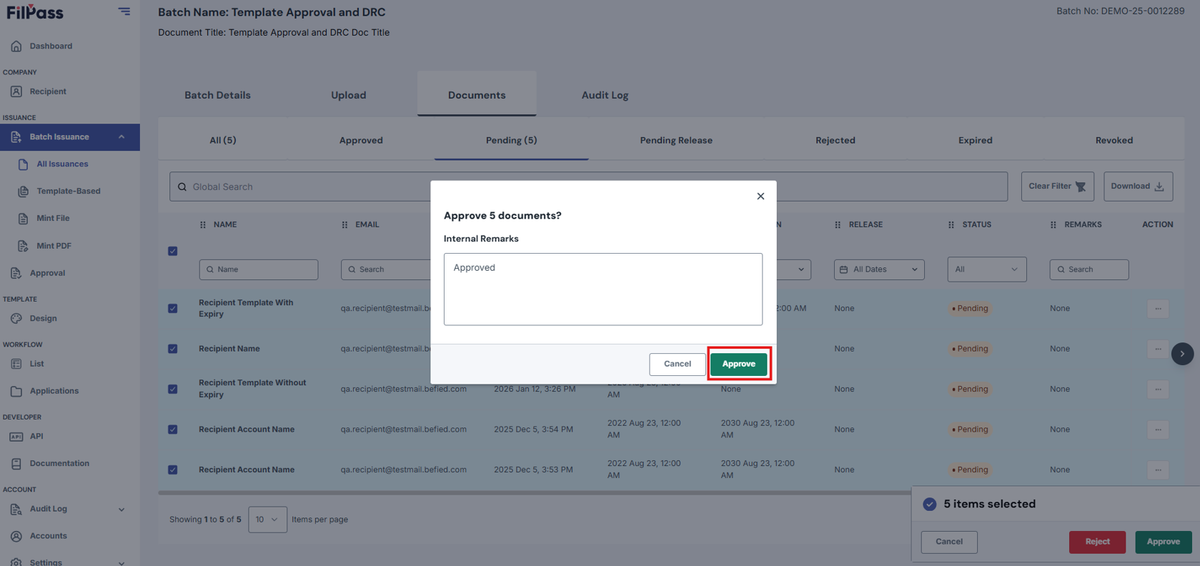1200x566 pixels.
Task: Open the items per page dropdown
Action: click(x=267, y=520)
